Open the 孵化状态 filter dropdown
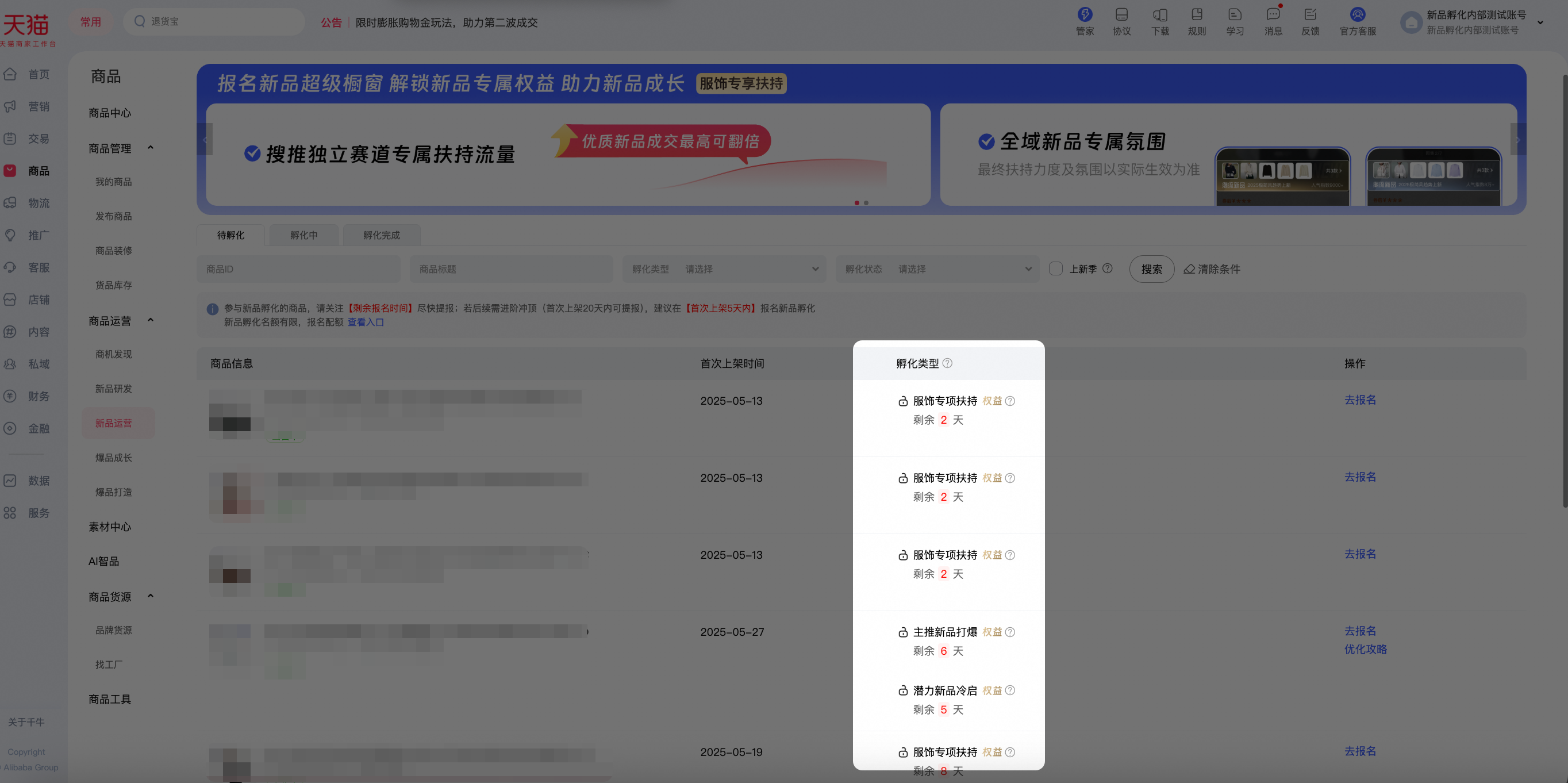 937,269
